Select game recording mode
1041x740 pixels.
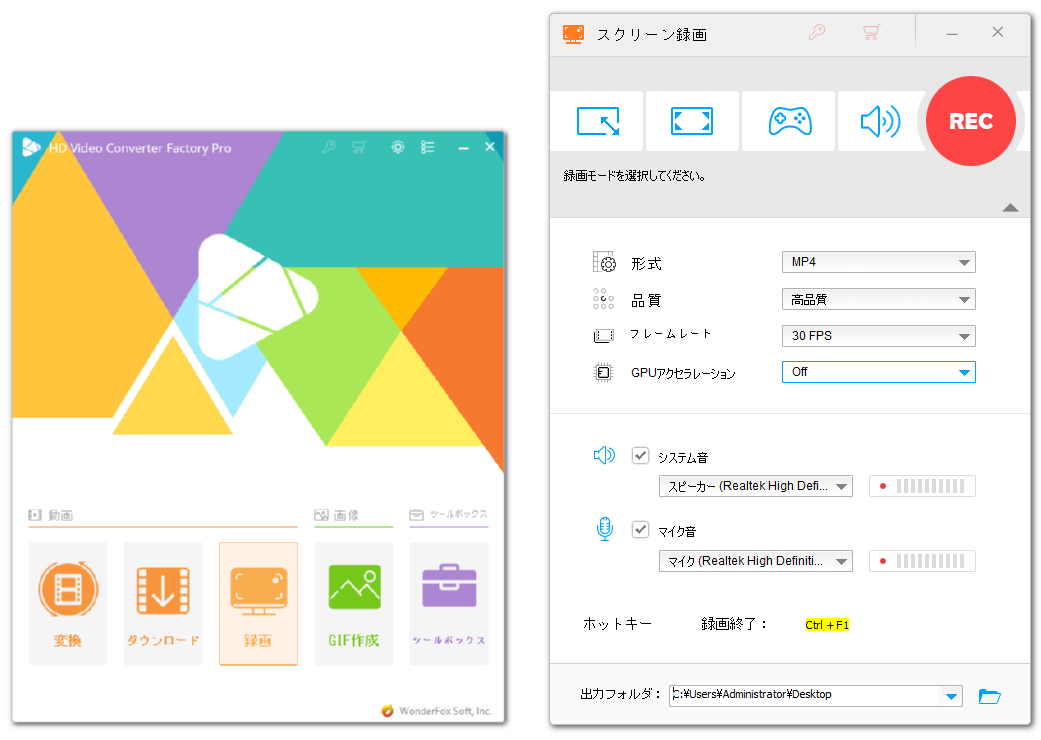point(789,121)
